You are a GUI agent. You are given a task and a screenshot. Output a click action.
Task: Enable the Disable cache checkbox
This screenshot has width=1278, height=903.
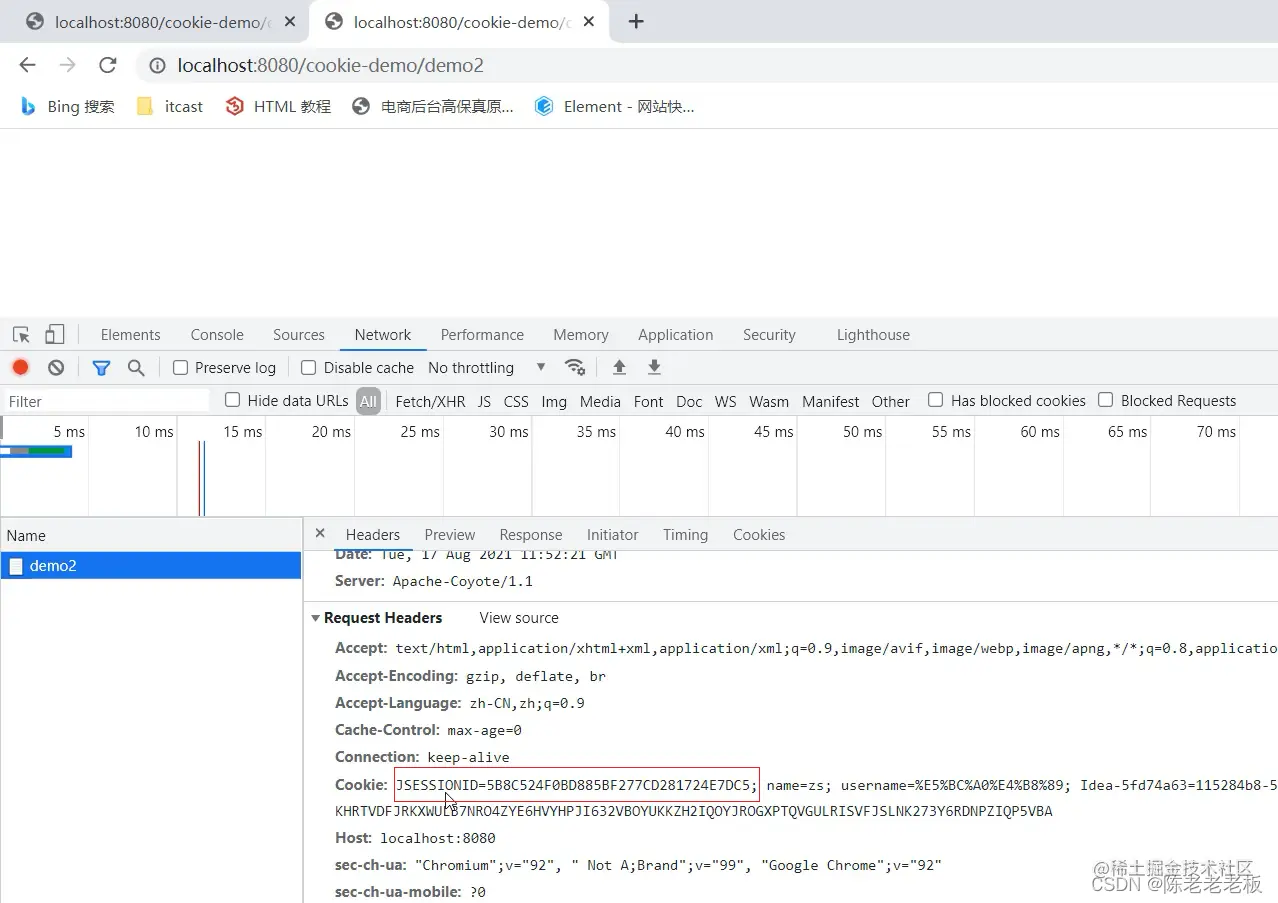308,368
